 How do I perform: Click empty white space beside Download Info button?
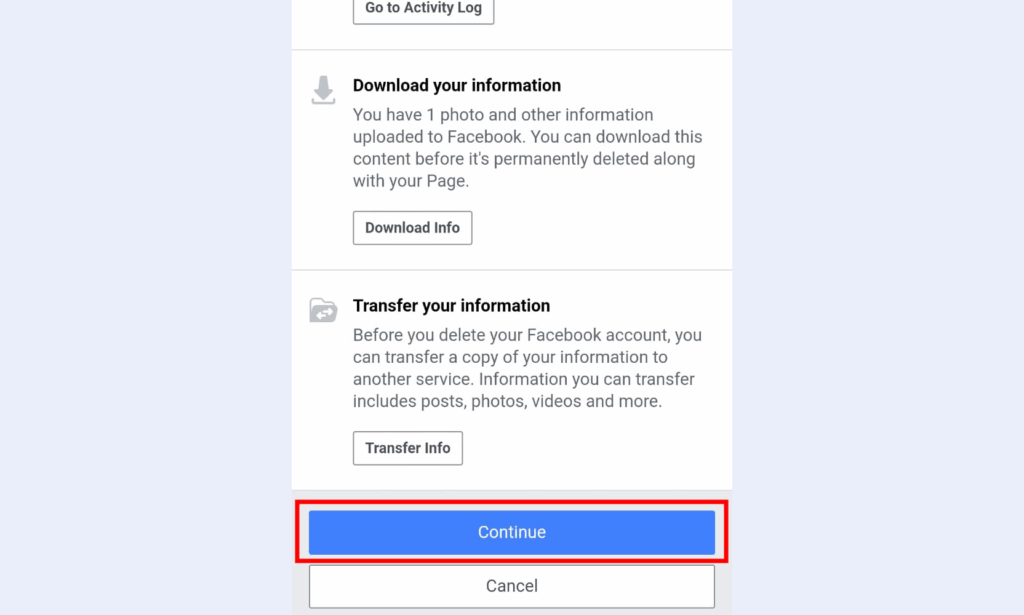(x=594, y=228)
